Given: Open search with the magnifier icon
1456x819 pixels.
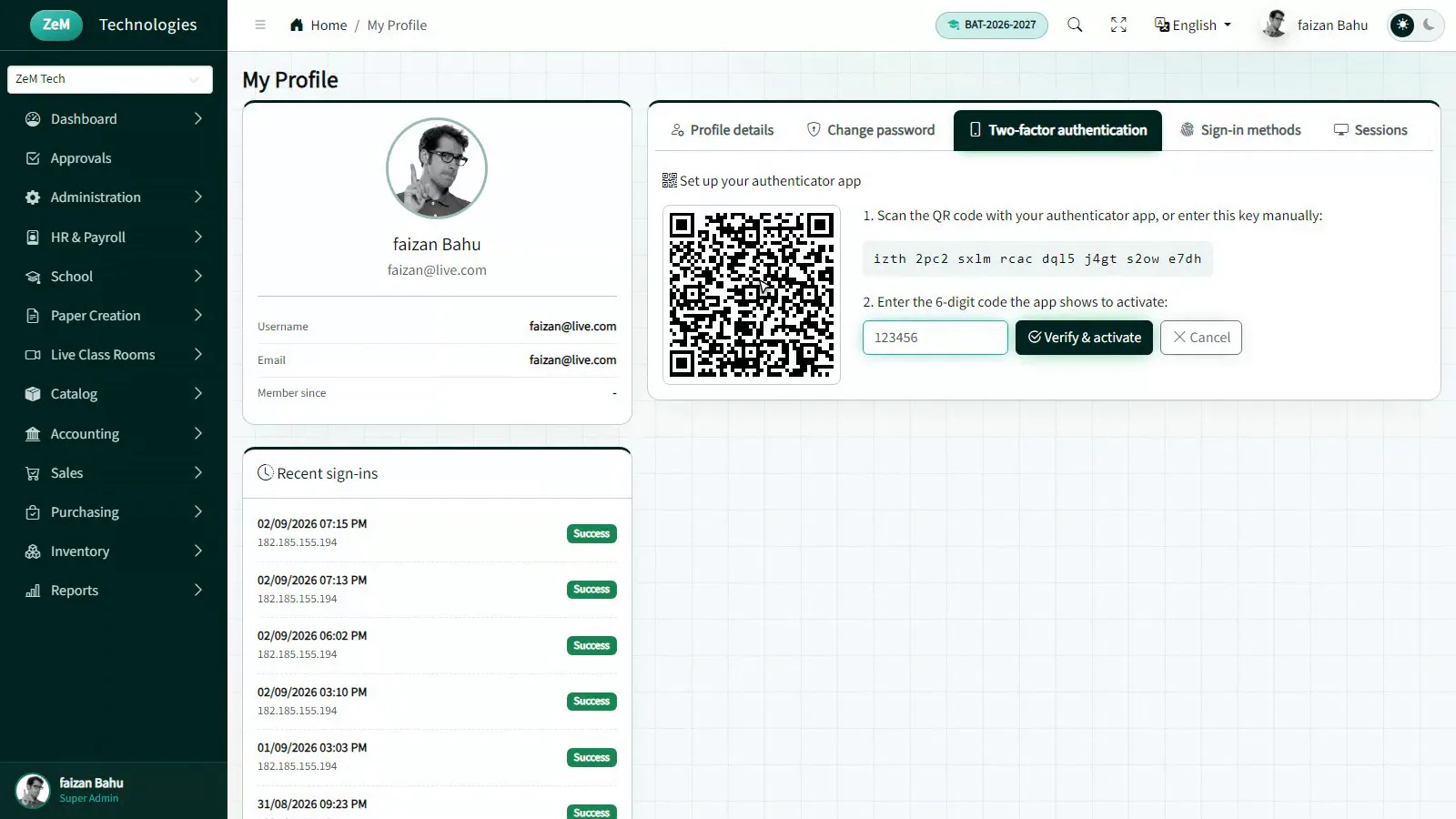Looking at the screenshot, I should click(x=1075, y=25).
